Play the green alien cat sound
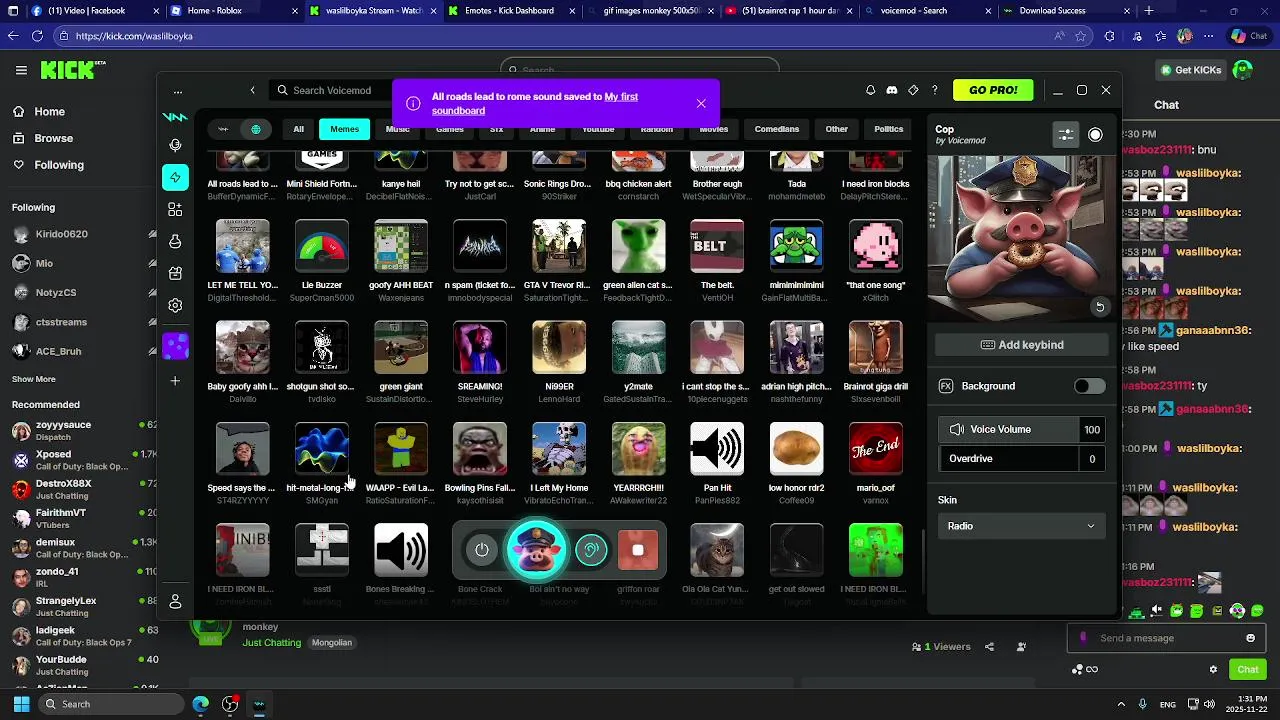 pos(638,247)
